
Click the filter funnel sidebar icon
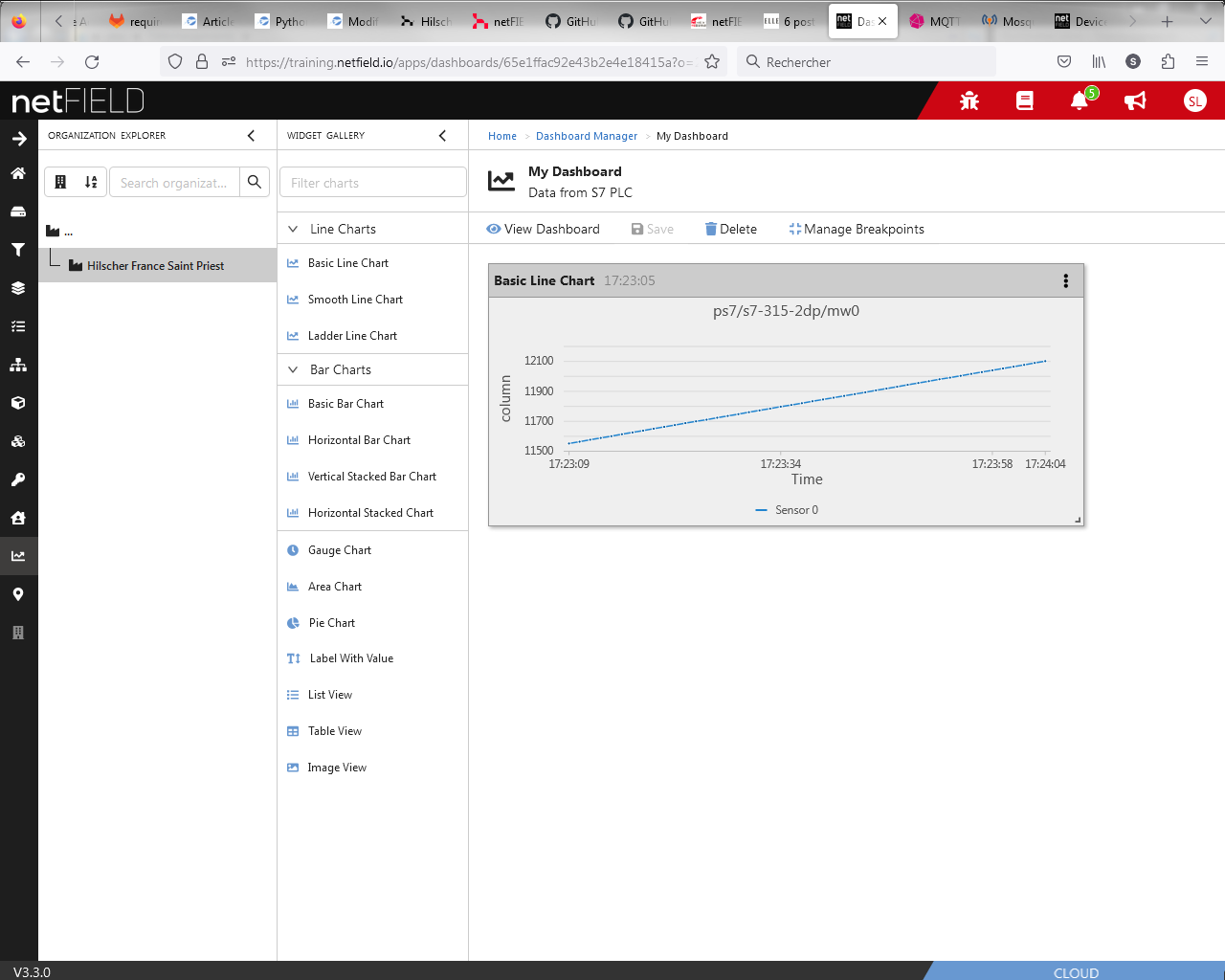(x=18, y=250)
